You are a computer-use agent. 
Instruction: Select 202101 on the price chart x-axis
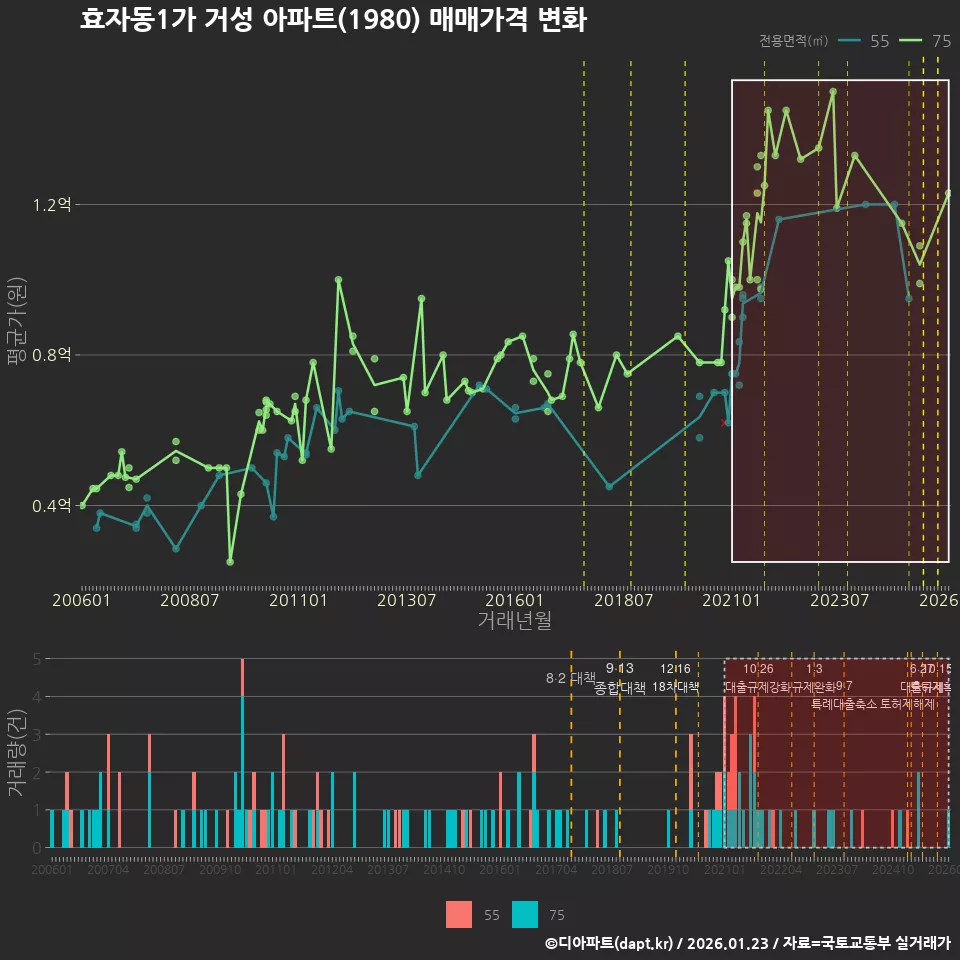731,600
